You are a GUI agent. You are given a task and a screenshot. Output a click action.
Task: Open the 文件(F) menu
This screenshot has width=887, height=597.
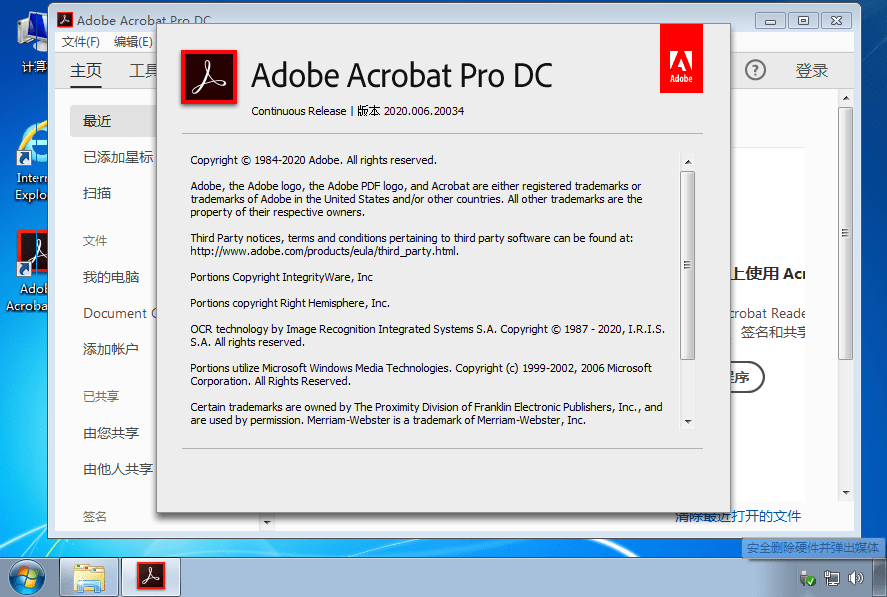80,42
